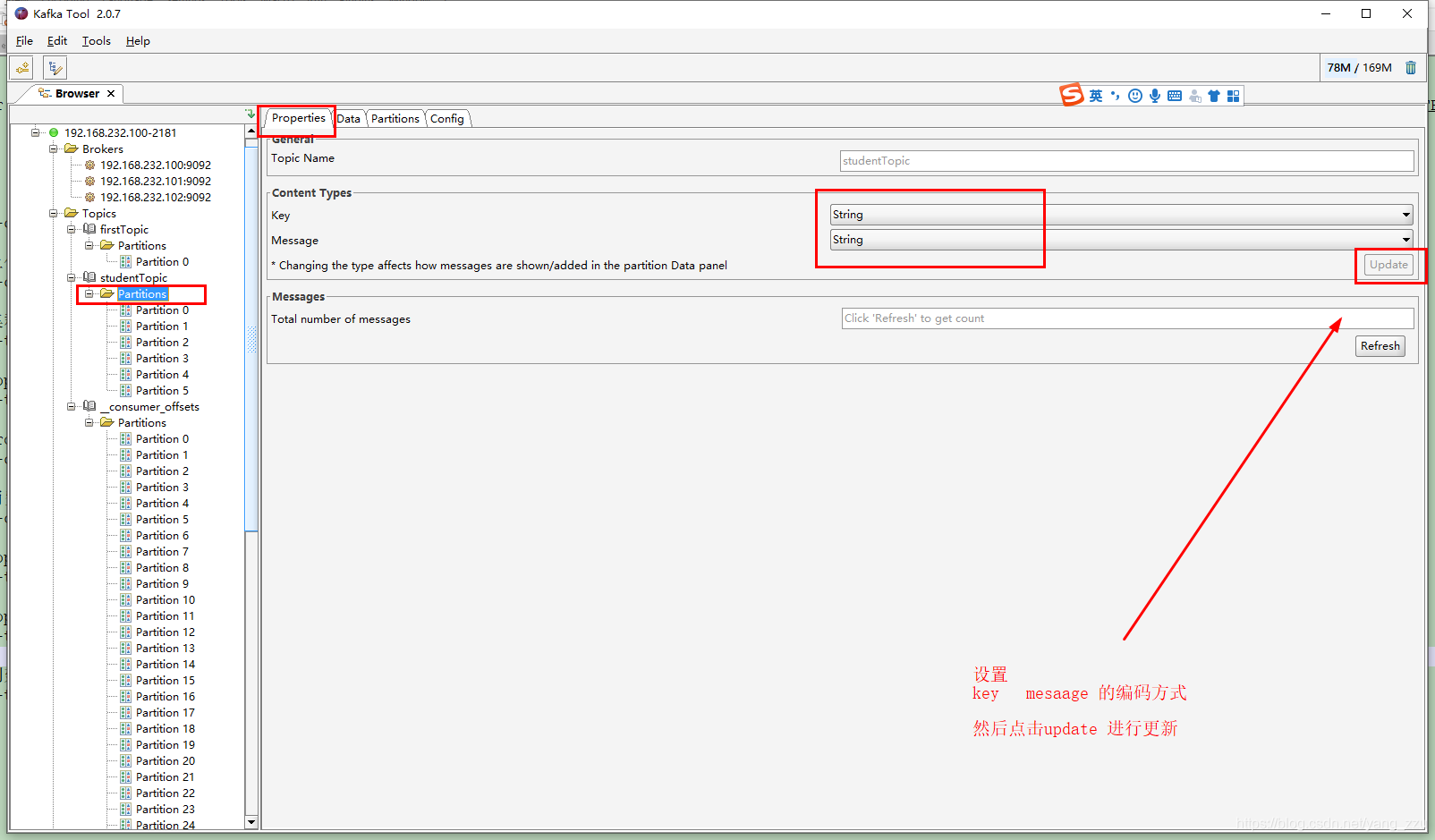The height and width of the screenshot is (840, 1435).
Task: Select the Edit Cluster Settings icon
Action: (x=55, y=67)
